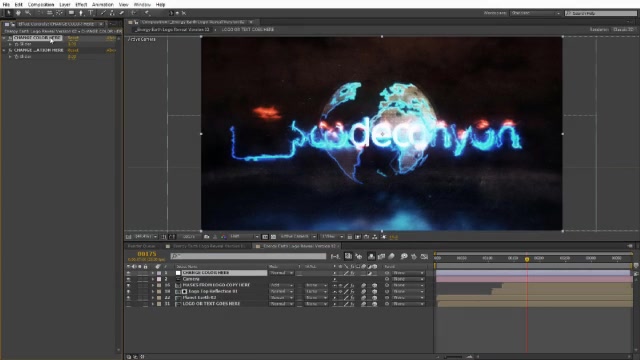Hide MASKS FROM LOGO COPY HERE layer
The width and height of the screenshot is (640, 360).
click(x=129, y=285)
